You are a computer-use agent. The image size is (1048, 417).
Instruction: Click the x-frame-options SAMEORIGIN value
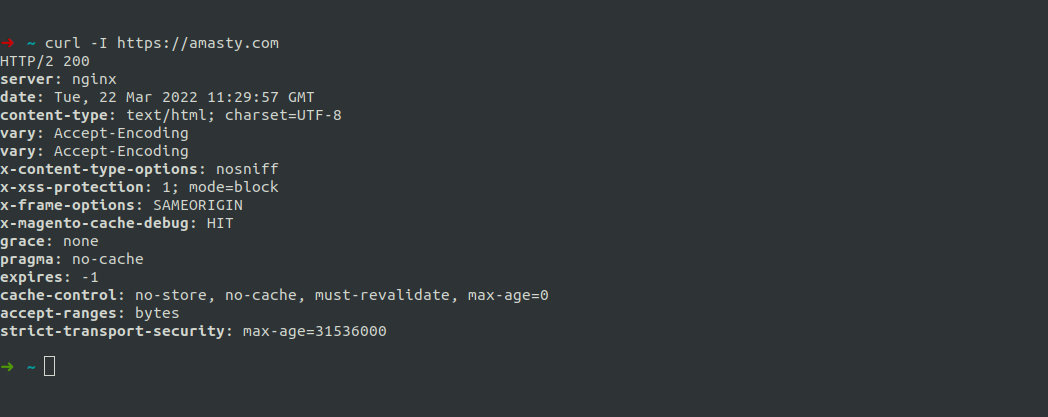198,206
